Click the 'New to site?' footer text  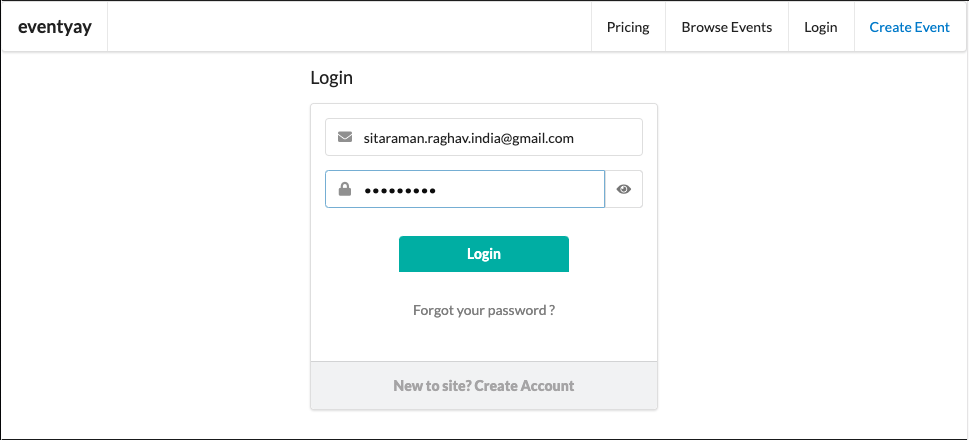click(433, 386)
